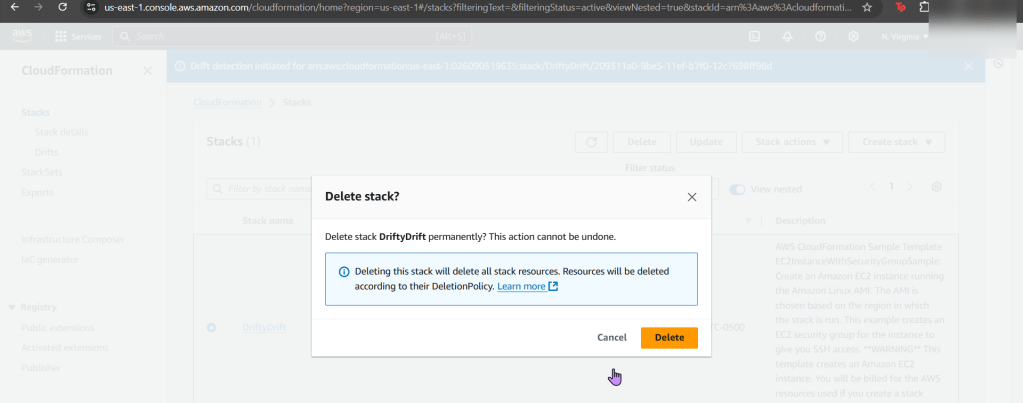Image resolution: width=1023 pixels, height=403 pixels.
Task: Expand the Stack actions dropdown
Action: [x=792, y=142]
